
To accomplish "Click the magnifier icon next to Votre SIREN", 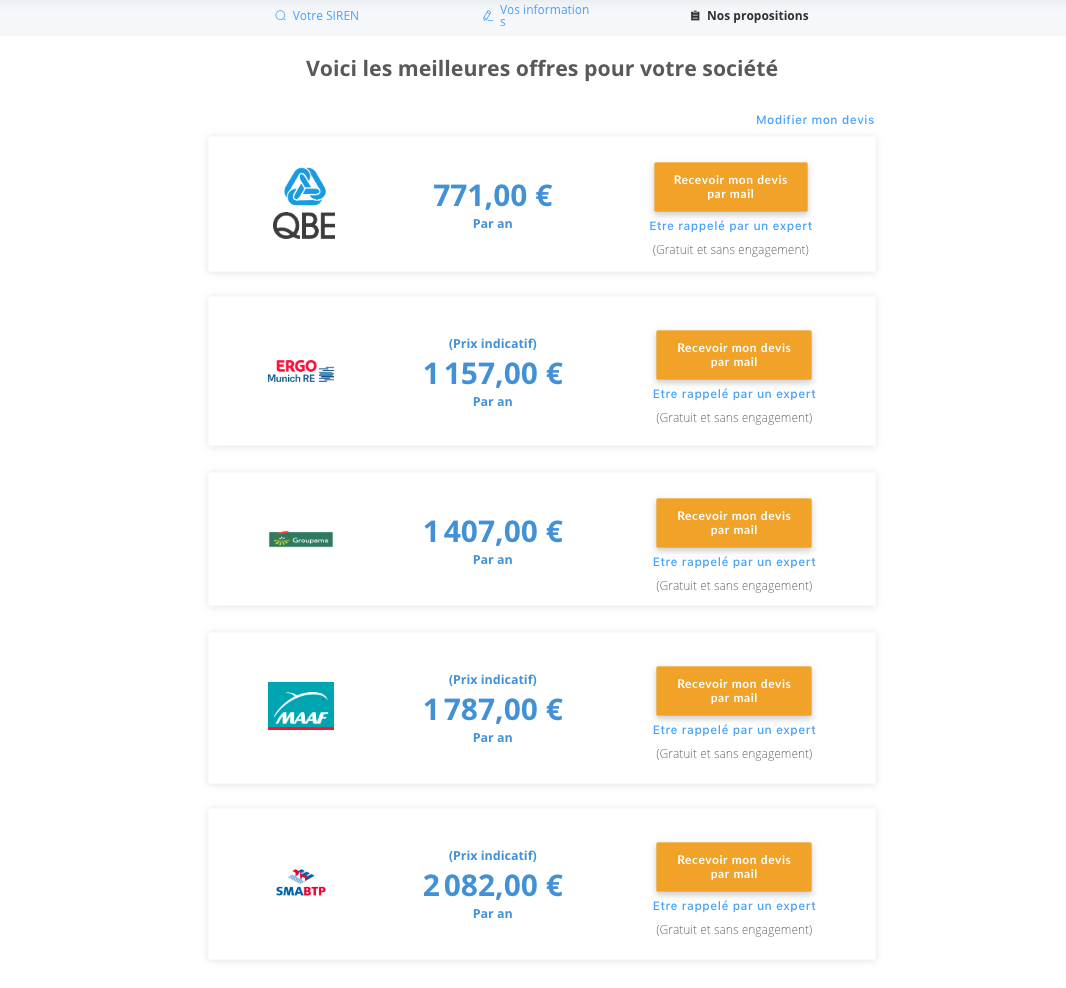I will tap(280, 16).
